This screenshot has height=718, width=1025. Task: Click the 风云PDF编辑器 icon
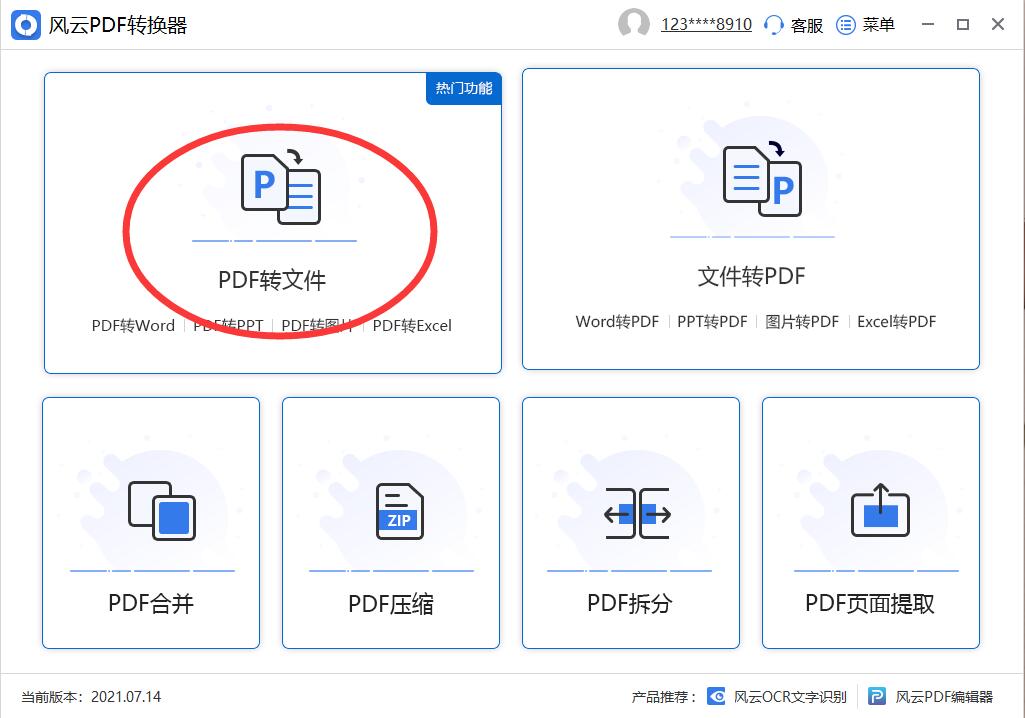pyautogui.click(x=877, y=696)
